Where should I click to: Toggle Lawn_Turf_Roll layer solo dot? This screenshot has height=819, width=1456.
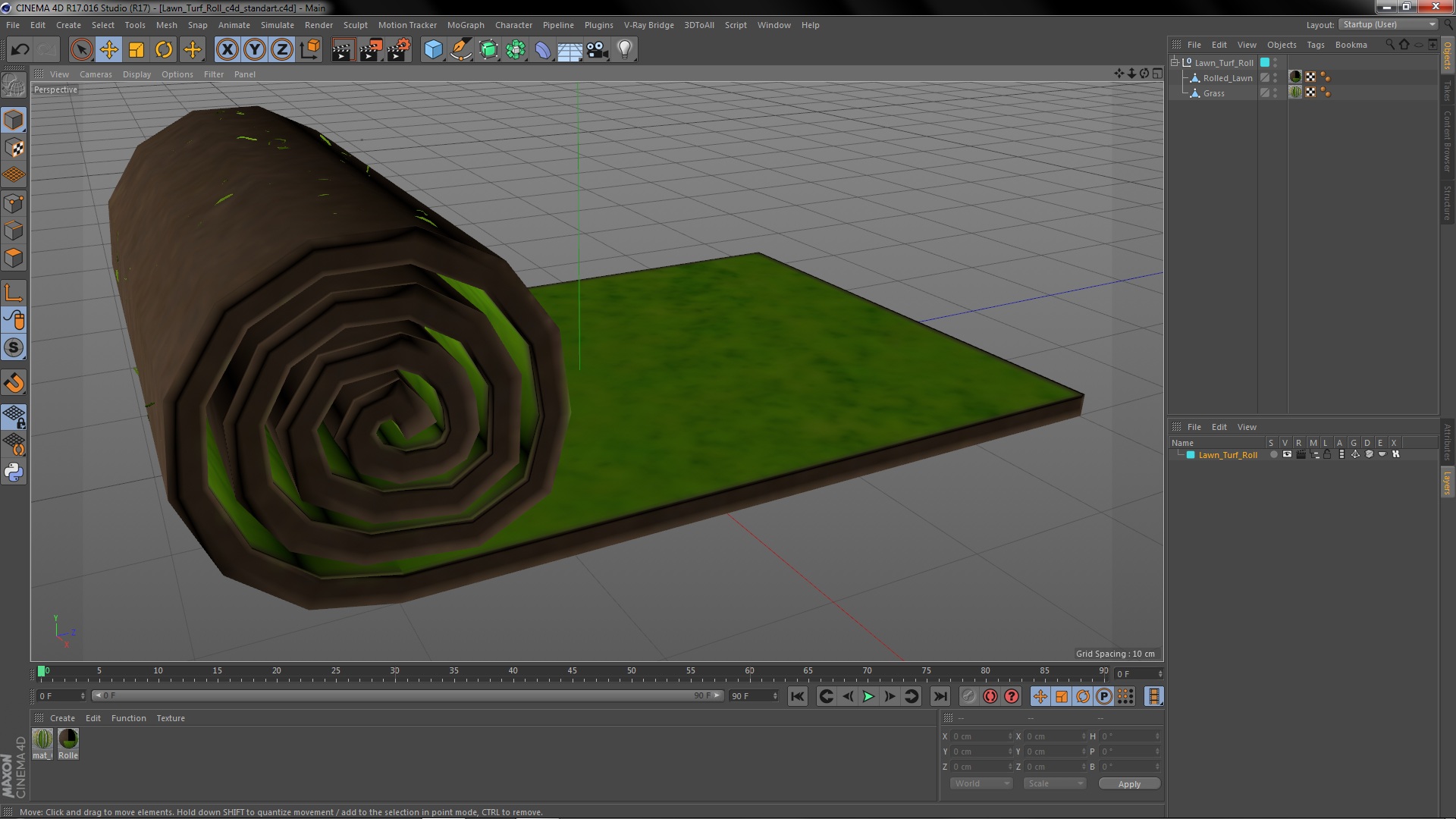pyautogui.click(x=1273, y=454)
